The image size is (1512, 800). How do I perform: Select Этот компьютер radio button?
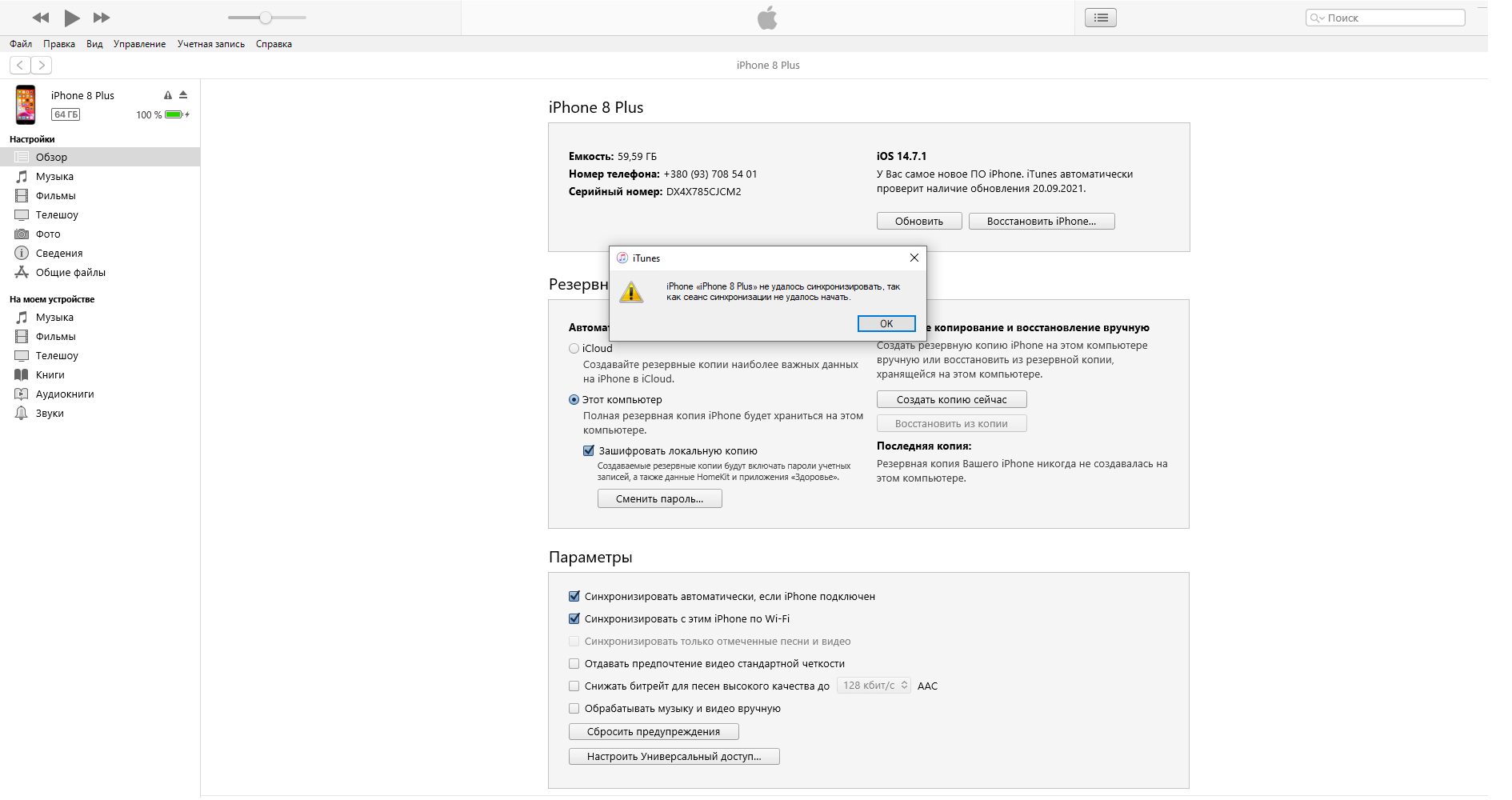(574, 399)
